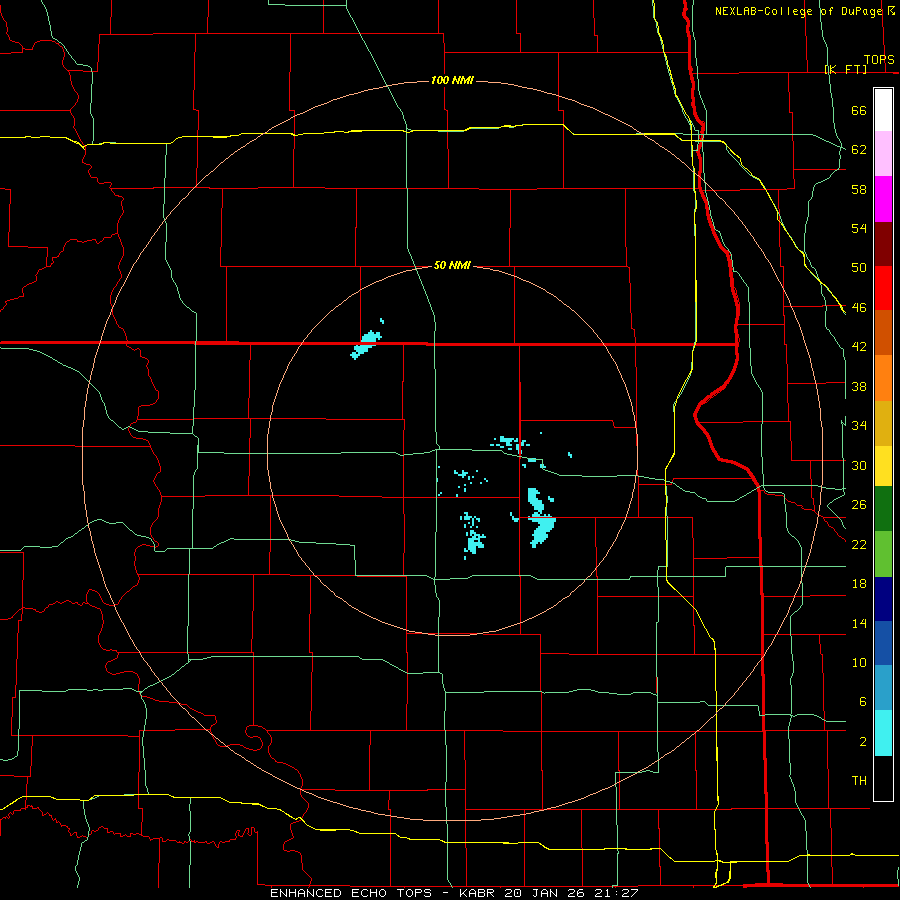This screenshot has width=900, height=900.
Task: Click the black TH threshold swatch
Action: point(883,778)
